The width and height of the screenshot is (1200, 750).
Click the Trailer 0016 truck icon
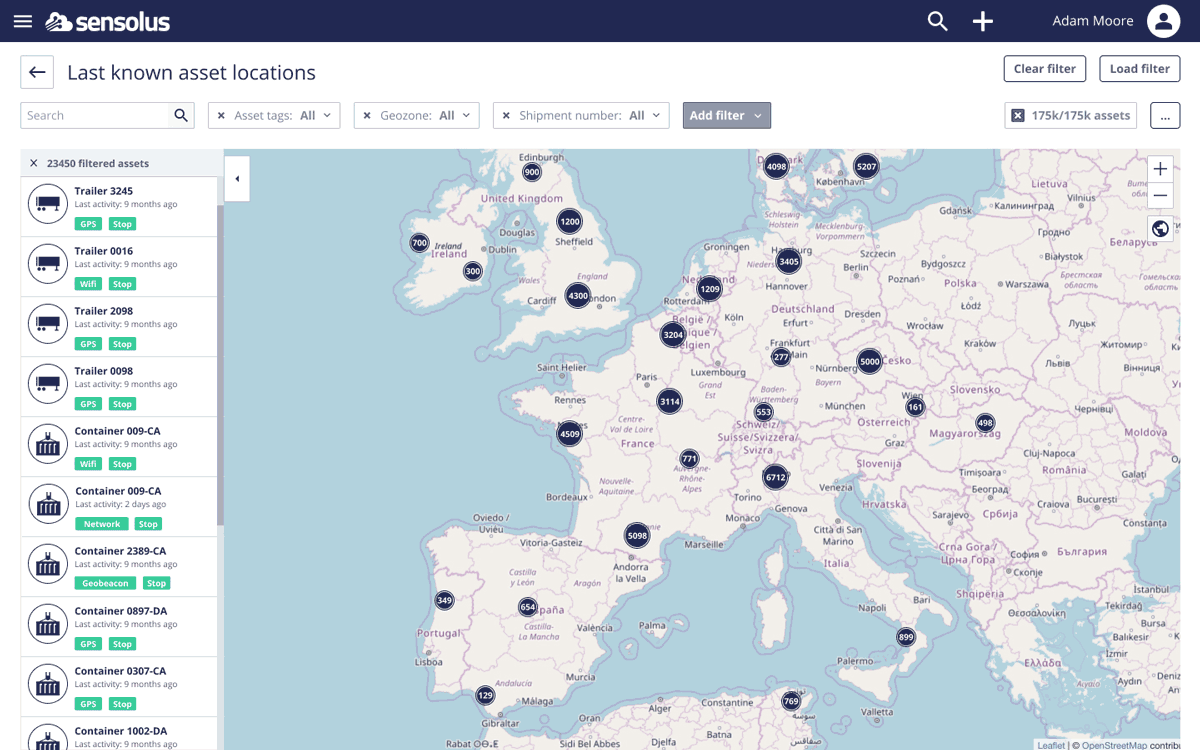(x=47, y=264)
